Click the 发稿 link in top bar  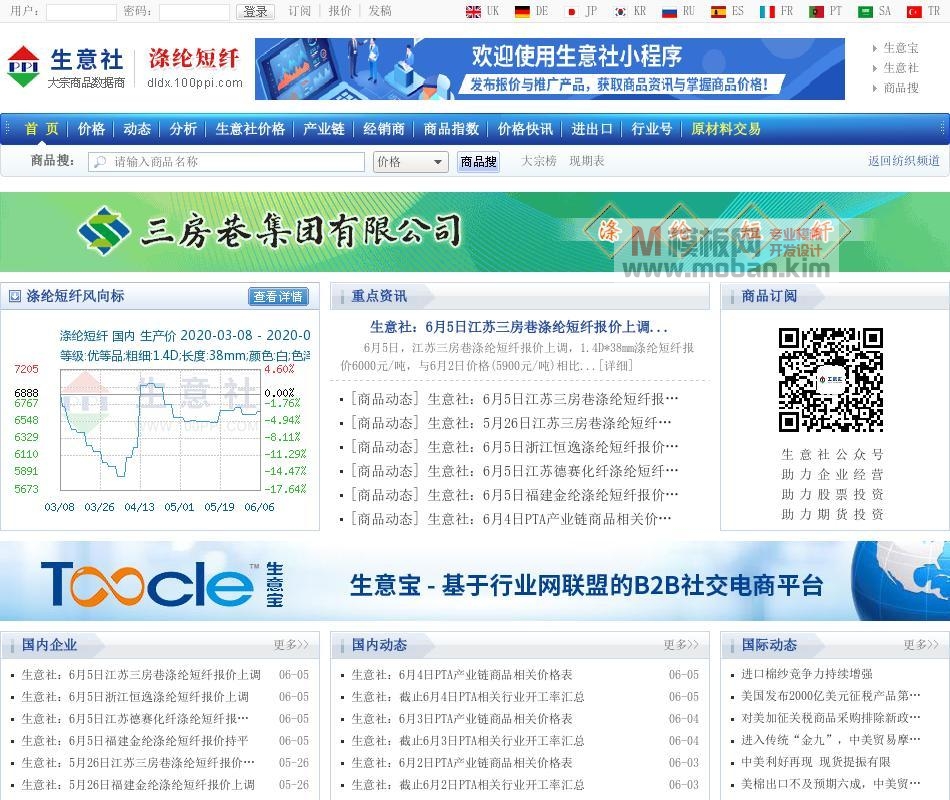[x=380, y=12]
